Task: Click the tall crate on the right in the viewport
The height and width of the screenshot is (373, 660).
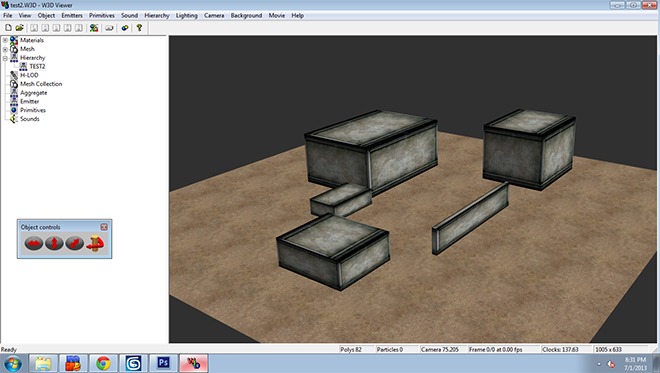Action: pos(529,149)
